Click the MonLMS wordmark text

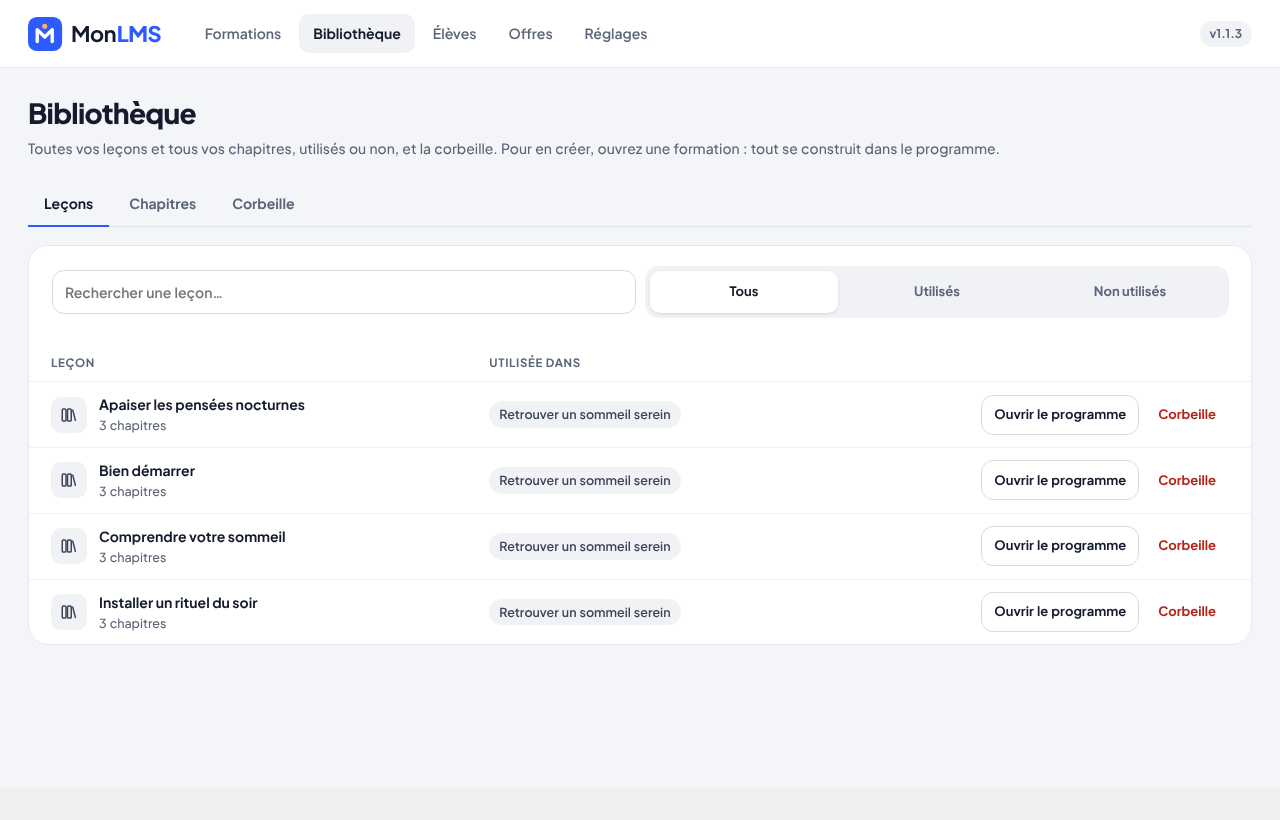pyautogui.click(x=116, y=34)
